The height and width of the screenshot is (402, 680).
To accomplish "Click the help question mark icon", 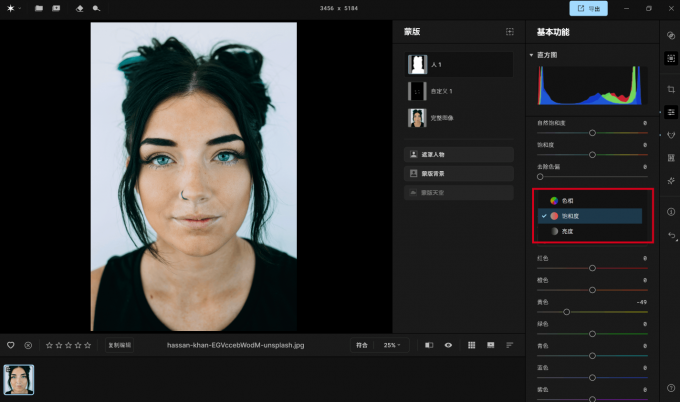I will pyautogui.click(x=671, y=388).
